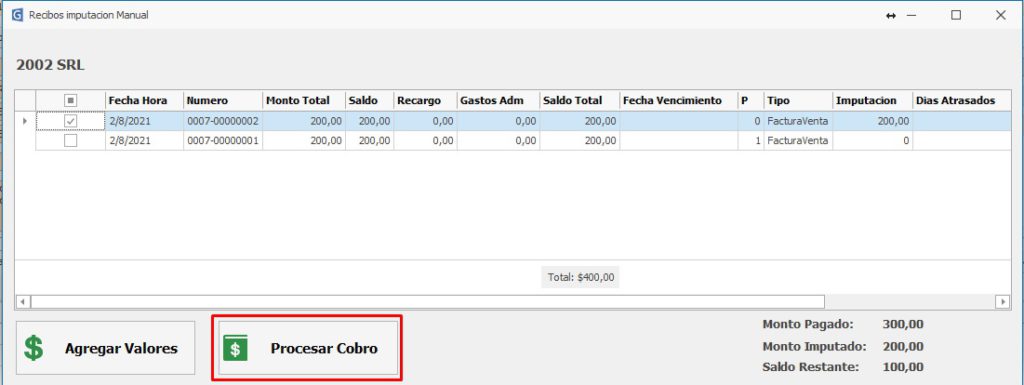
Task: Click the Dias Atrasados column header
Action: pyautogui.click(x=961, y=100)
